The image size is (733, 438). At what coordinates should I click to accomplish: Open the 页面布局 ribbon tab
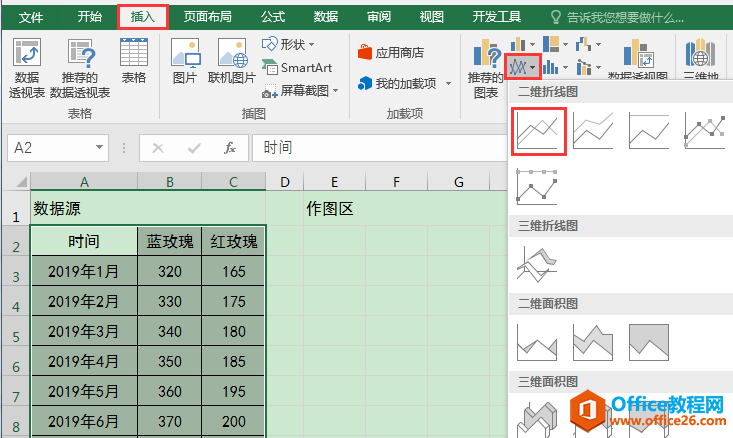[x=207, y=17]
